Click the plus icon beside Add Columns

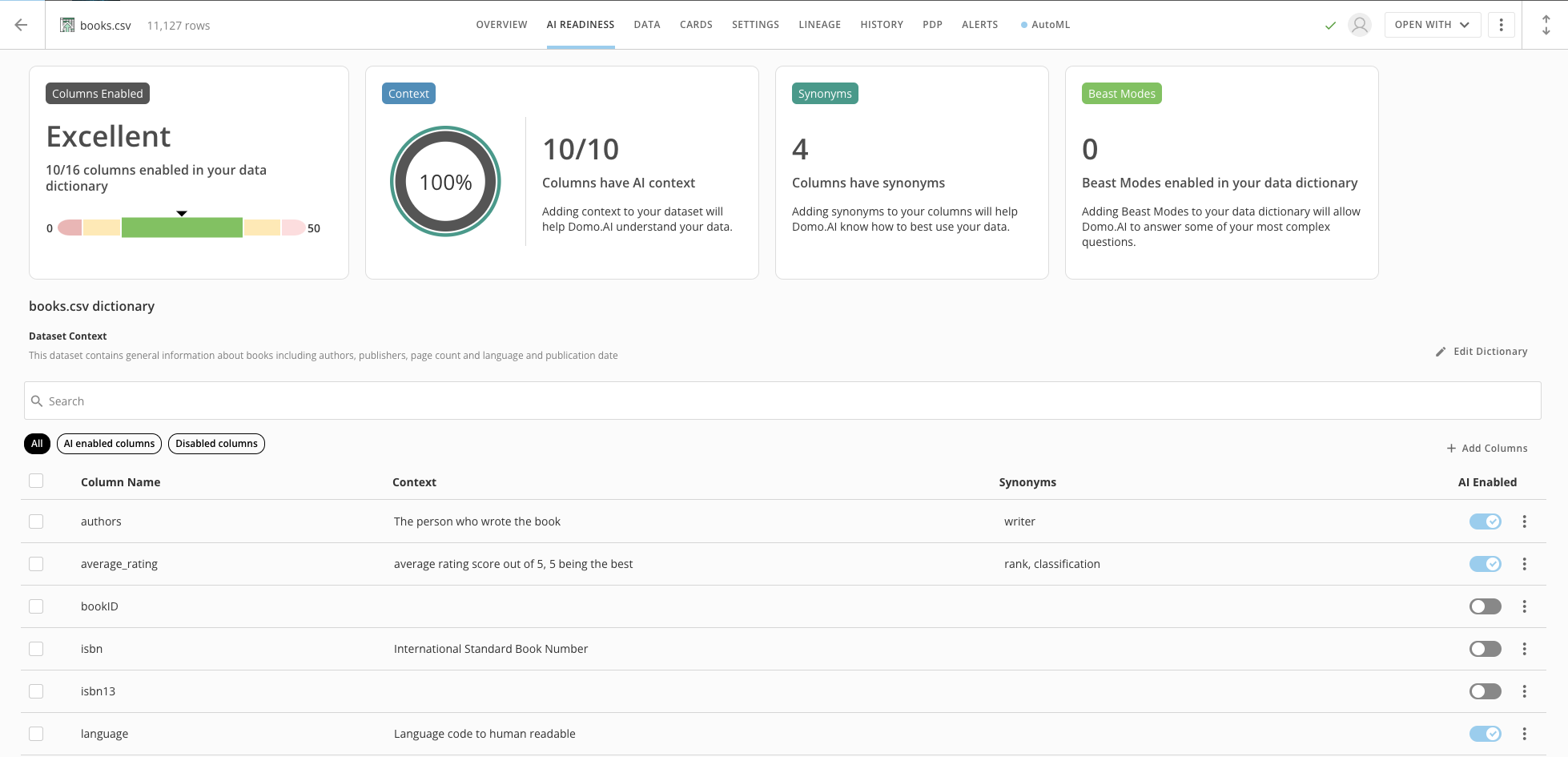click(1451, 448)
